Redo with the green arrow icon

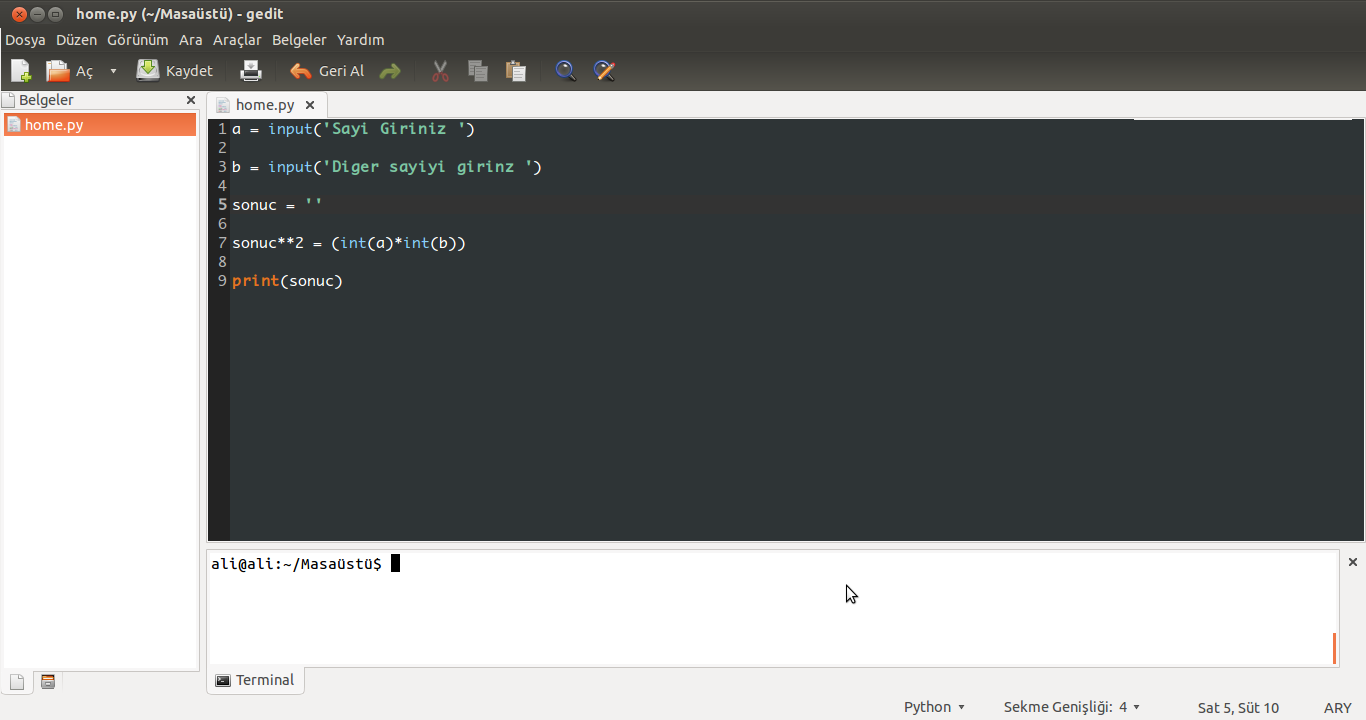point(390,71)
